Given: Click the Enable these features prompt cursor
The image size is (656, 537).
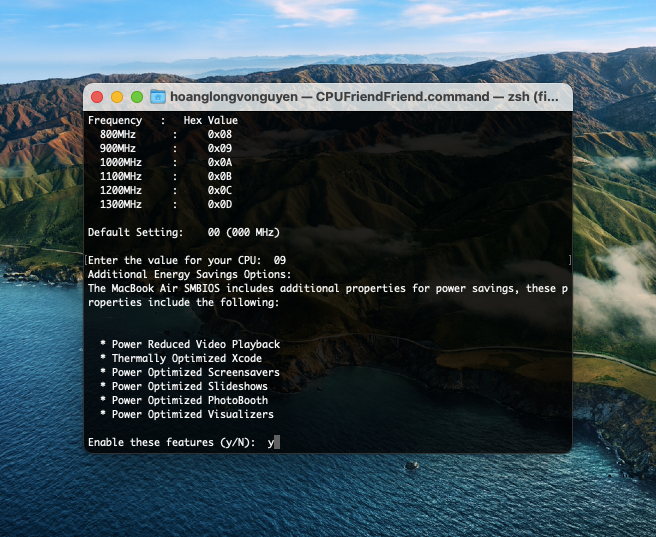Looking at the screenshot, I should (276, 442).
